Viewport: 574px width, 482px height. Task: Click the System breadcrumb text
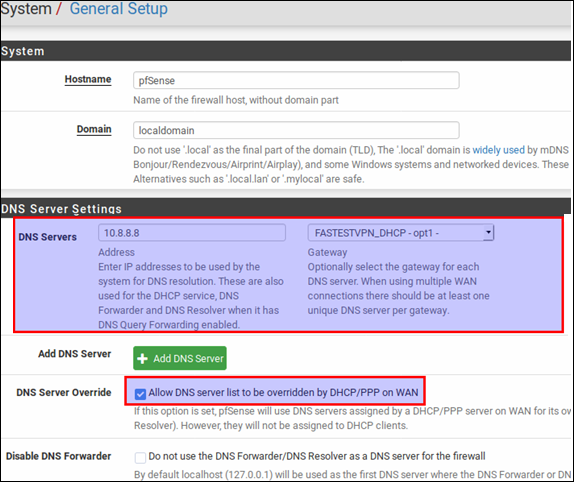point(26,8)
